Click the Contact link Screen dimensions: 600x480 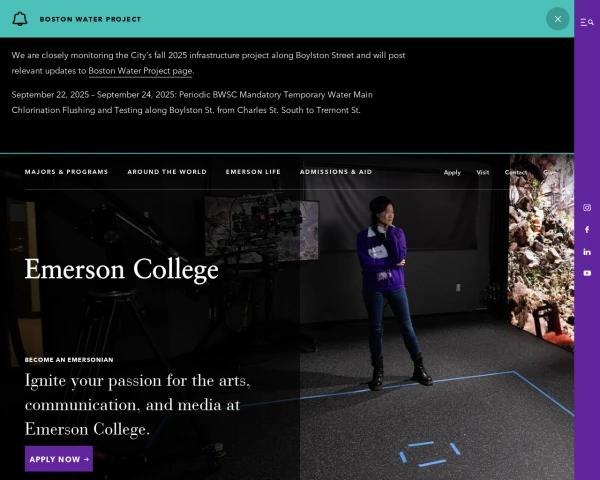[x=515, y=172]
